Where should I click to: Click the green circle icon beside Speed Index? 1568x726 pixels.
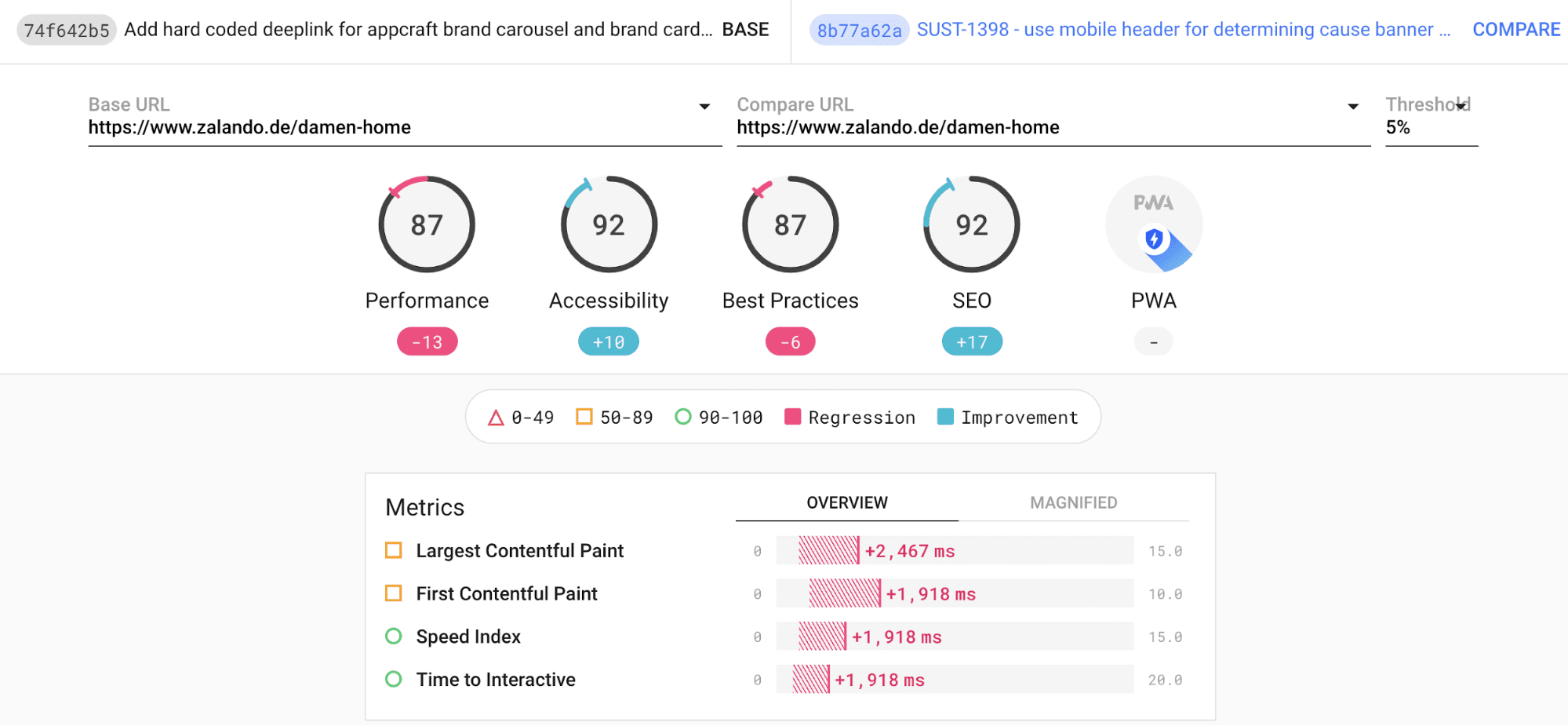point(394,636)
